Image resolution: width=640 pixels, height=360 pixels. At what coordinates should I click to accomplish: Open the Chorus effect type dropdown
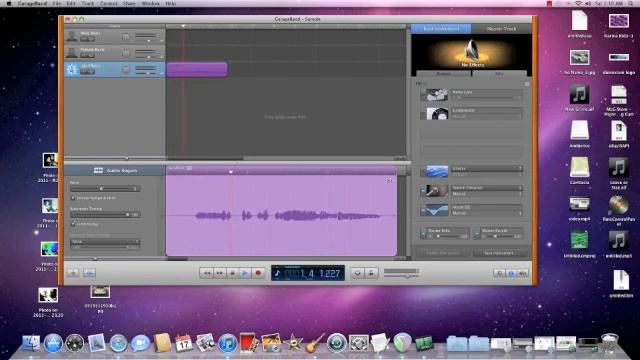pyautogui.click(x=487, y=168)
